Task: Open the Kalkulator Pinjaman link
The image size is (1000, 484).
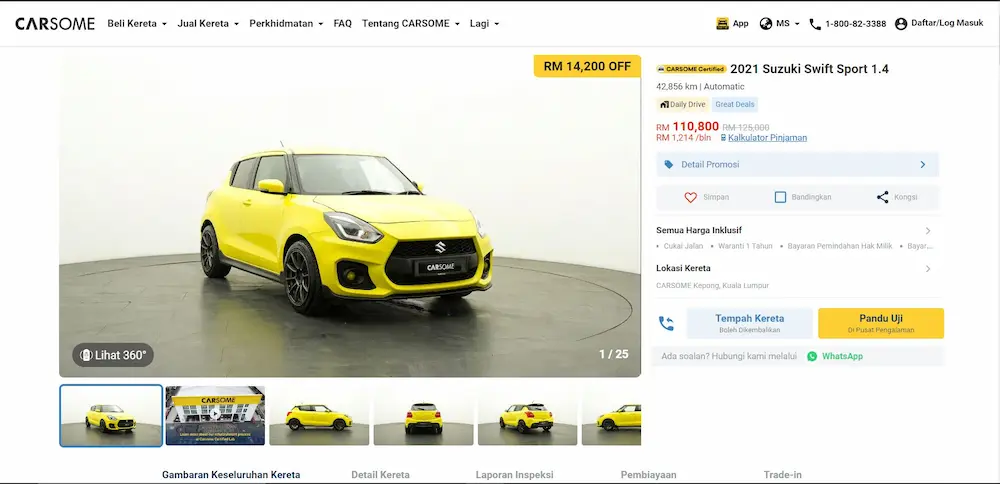Action: (767, 138)
